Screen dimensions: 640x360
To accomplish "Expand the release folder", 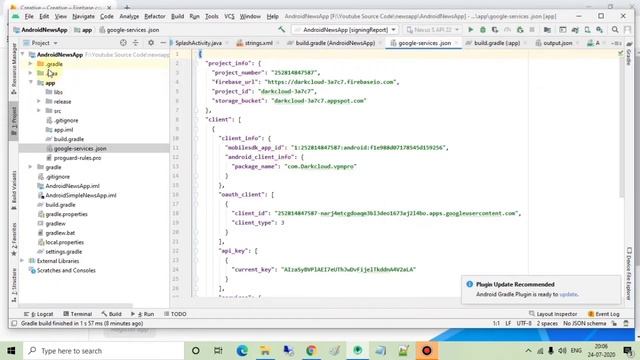I will point(39,101).
